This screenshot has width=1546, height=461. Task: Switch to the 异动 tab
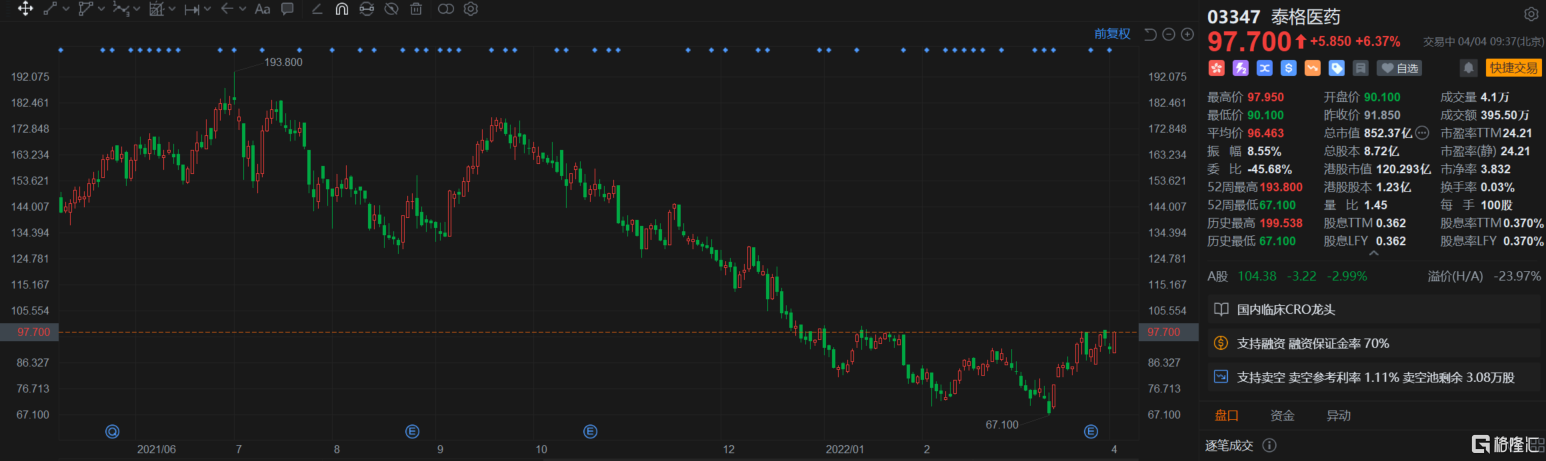pyautogui.click(x=1338, y=416)
